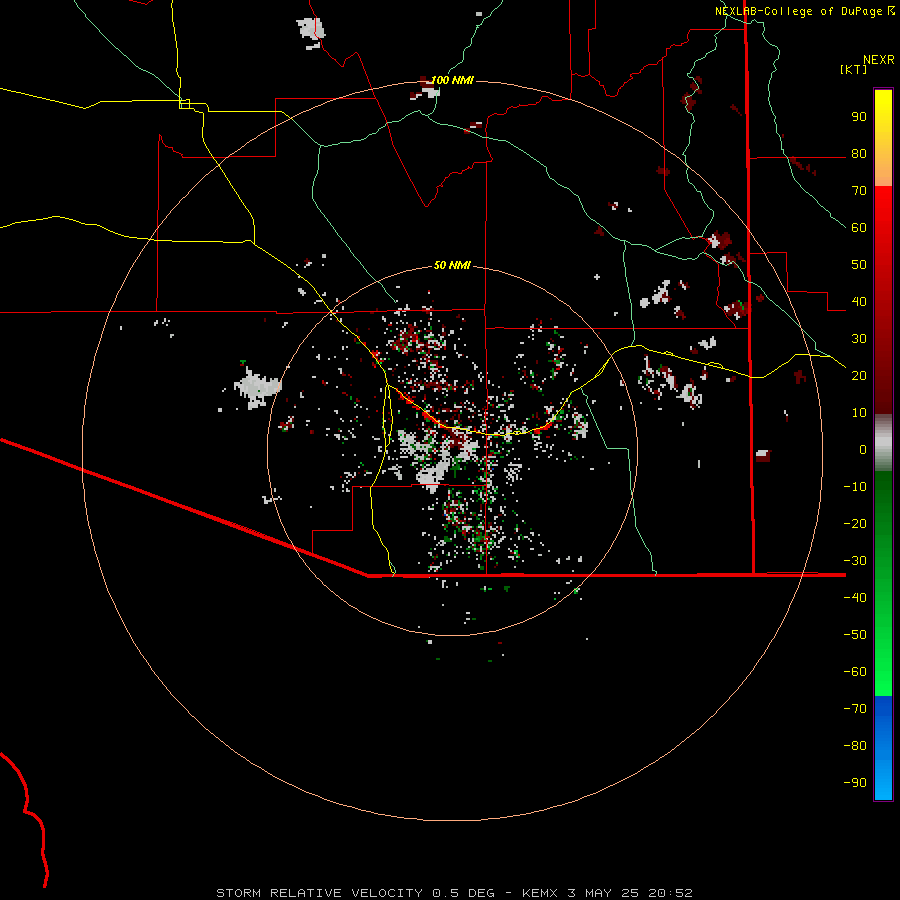Click the 60 value on the velocity scale
The width and height of the screenshot is (900, 900).
coord(859,228)
